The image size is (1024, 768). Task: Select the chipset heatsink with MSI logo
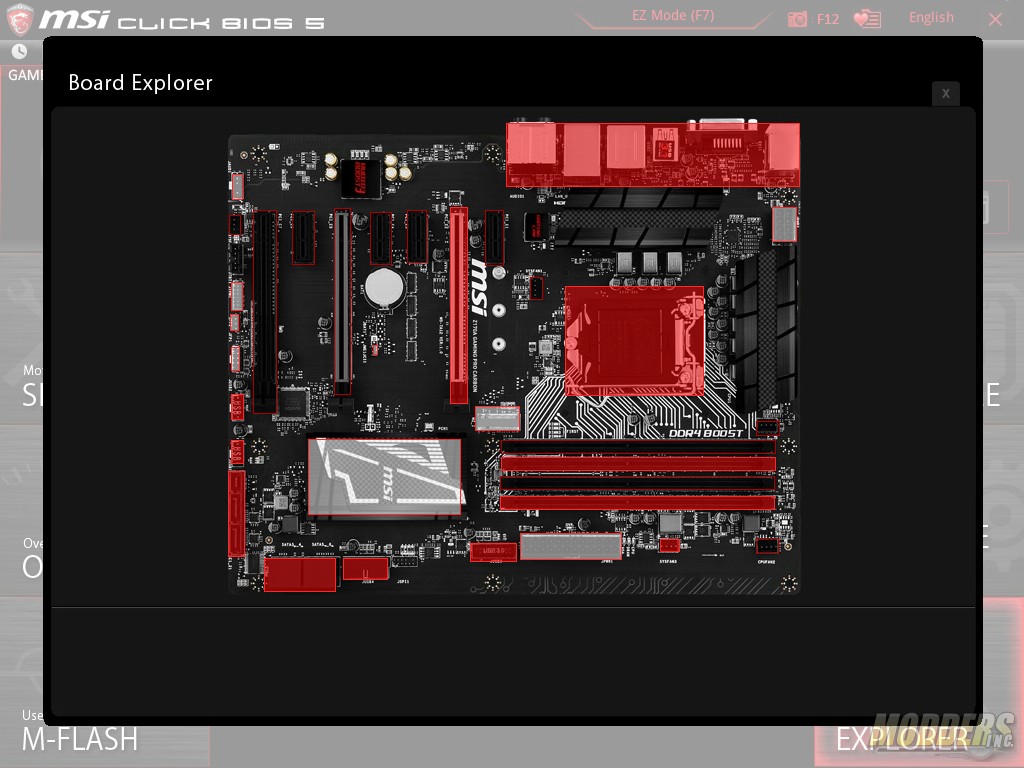[385, 477]
